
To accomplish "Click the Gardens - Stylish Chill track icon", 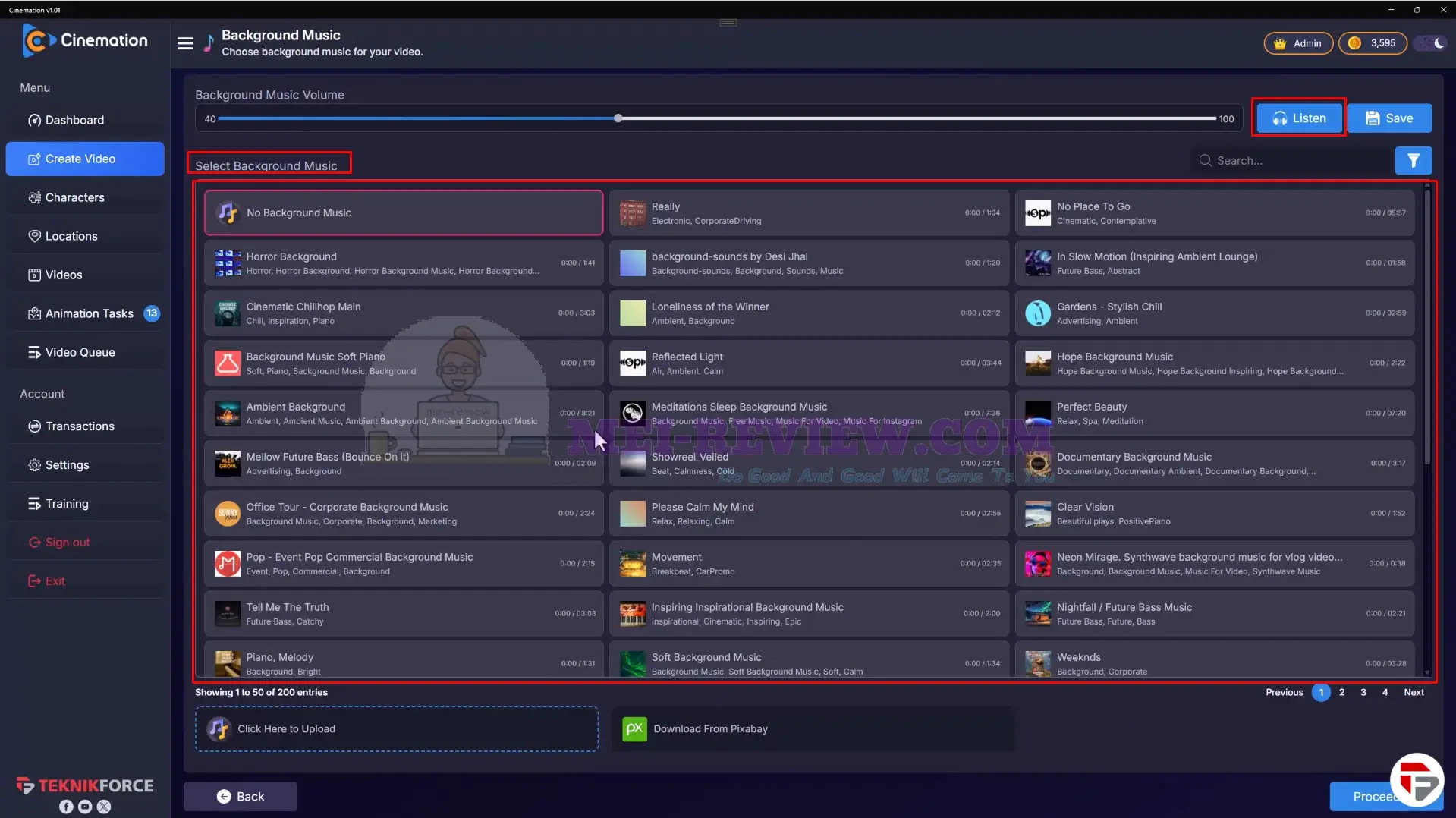I will tap(1038, 313).
